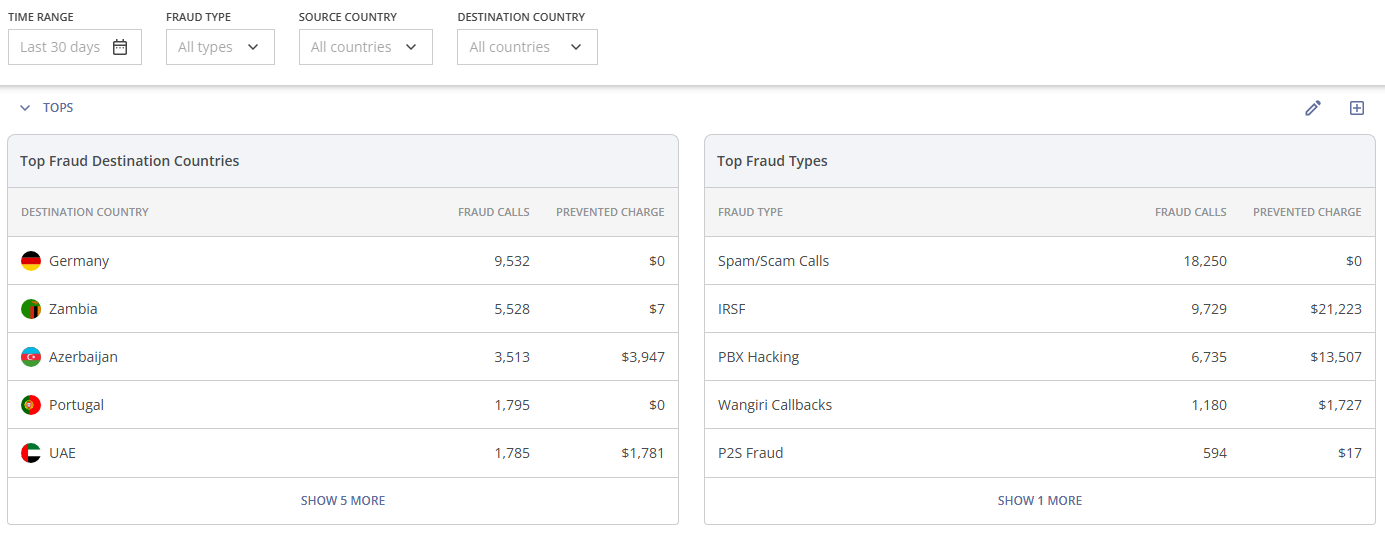
Task: Open the Destination Country dropdown
Action: pyautogui.click(x=527, y=47)
